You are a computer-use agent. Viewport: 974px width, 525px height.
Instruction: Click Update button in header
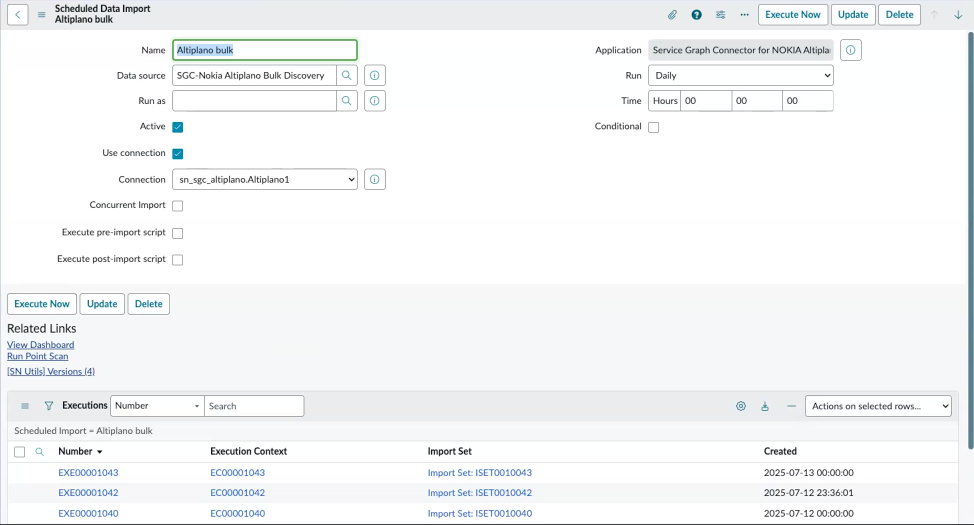tap(853, 14)
